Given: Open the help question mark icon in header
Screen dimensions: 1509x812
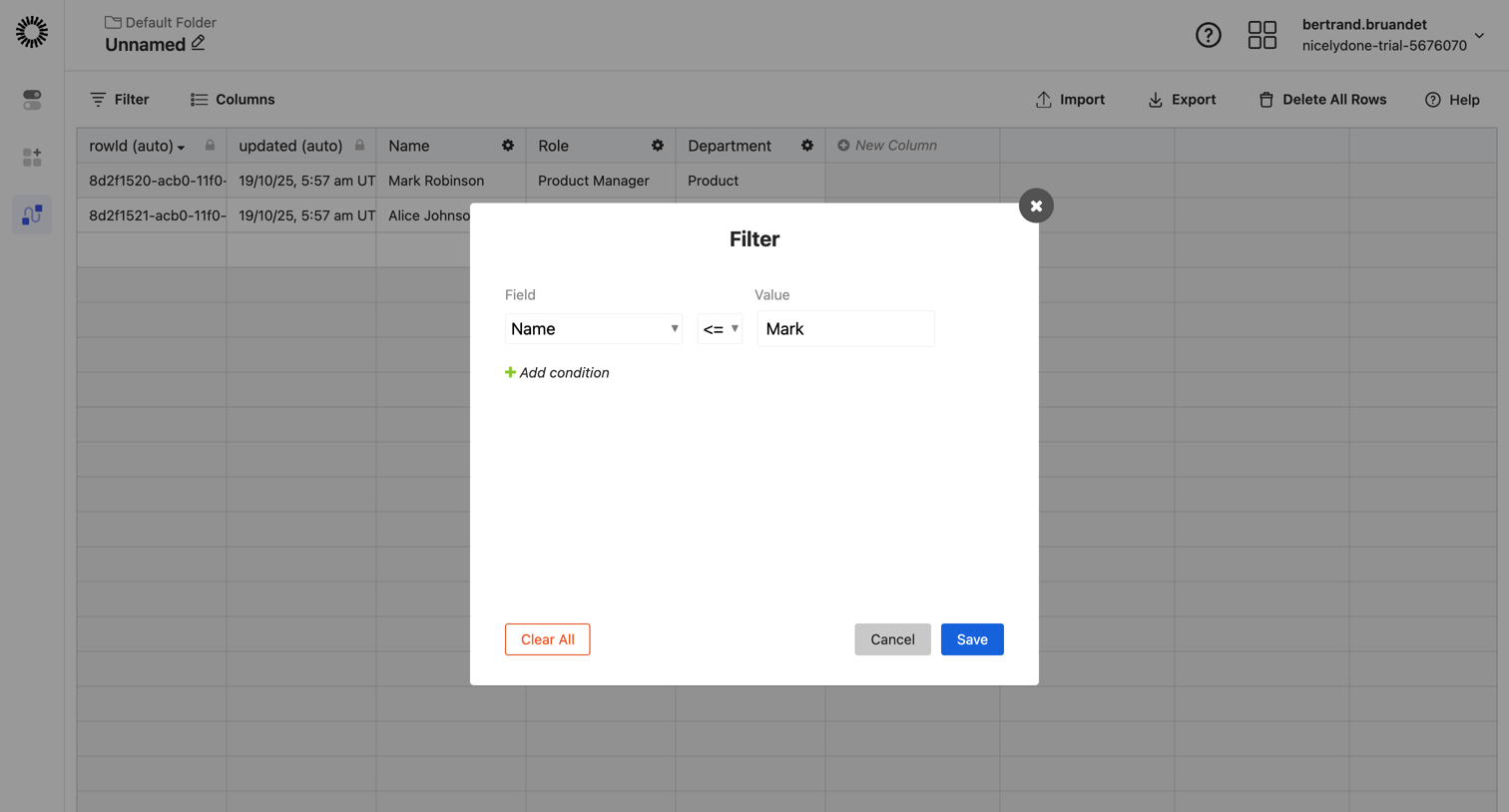Looking at the screenshot, I should coord(1209,35).
